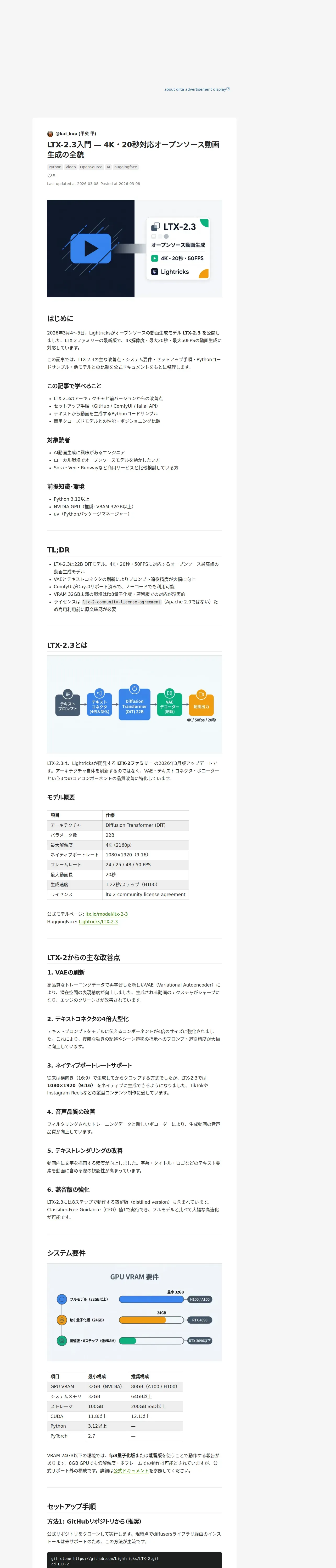Click the '20秒' max video length cell
This screenshot has height=1568, width=336.
[x=145, y=875]
